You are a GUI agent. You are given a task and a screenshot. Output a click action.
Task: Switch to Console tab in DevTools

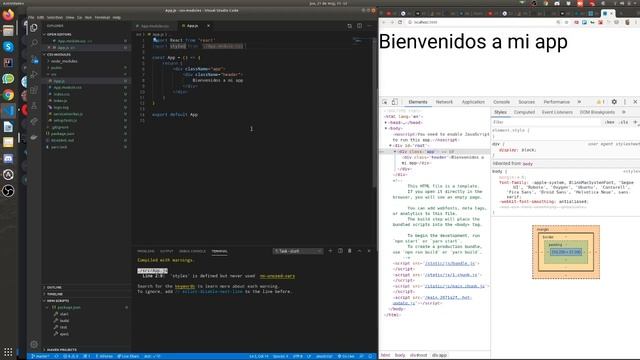501,102
